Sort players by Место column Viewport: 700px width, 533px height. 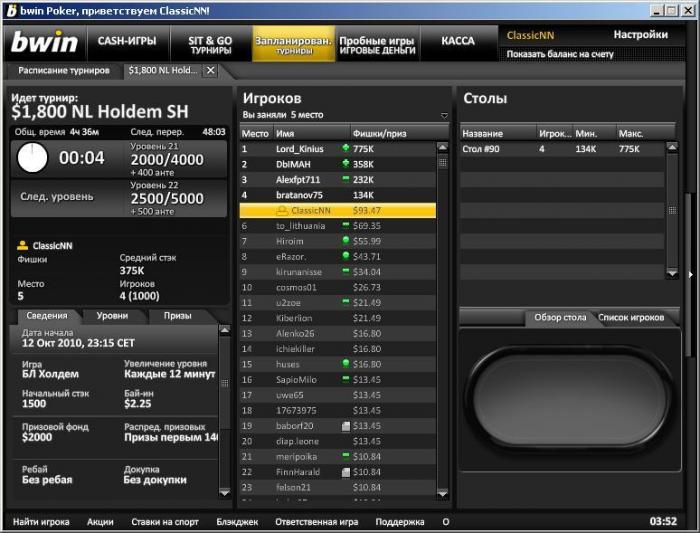[255, 133]
